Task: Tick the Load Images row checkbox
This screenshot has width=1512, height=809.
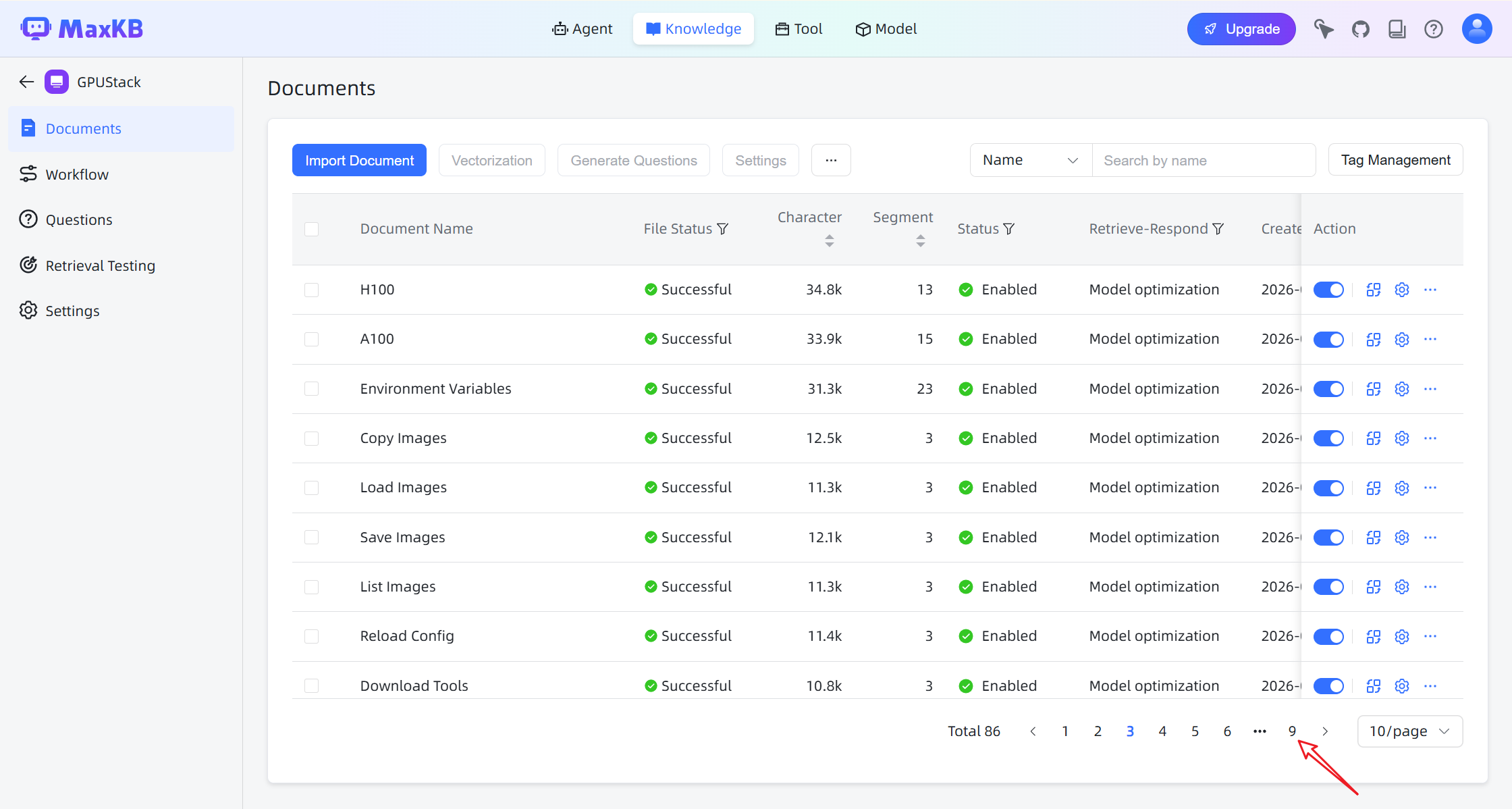Action: click(311, 488)
